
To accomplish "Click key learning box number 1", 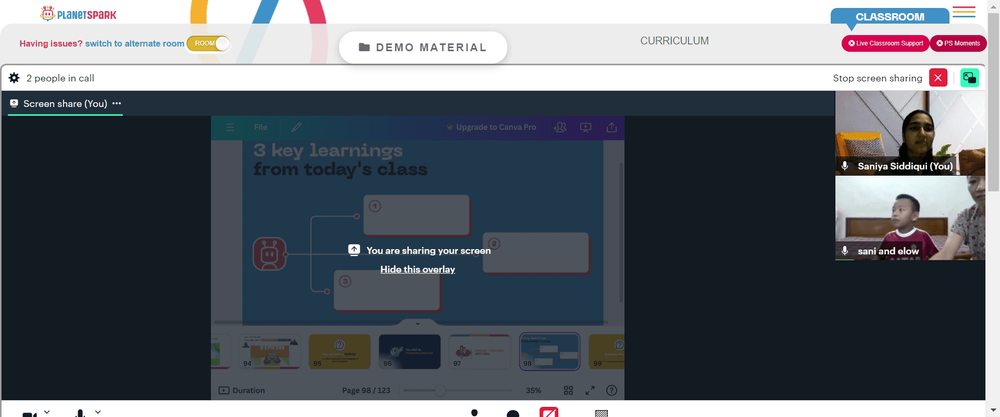I will click(x=416, y=216).
